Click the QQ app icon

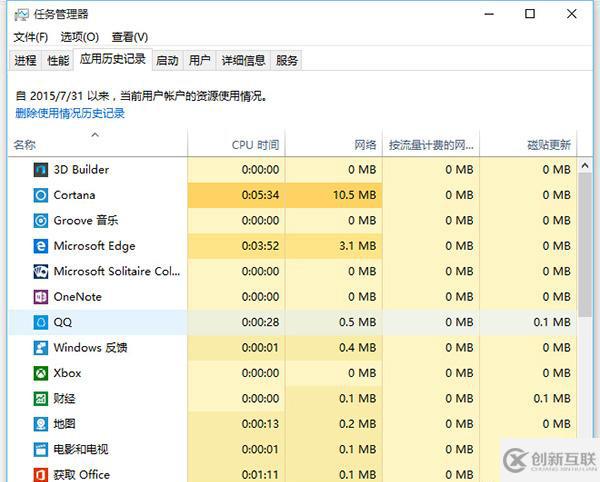[41, 322]
